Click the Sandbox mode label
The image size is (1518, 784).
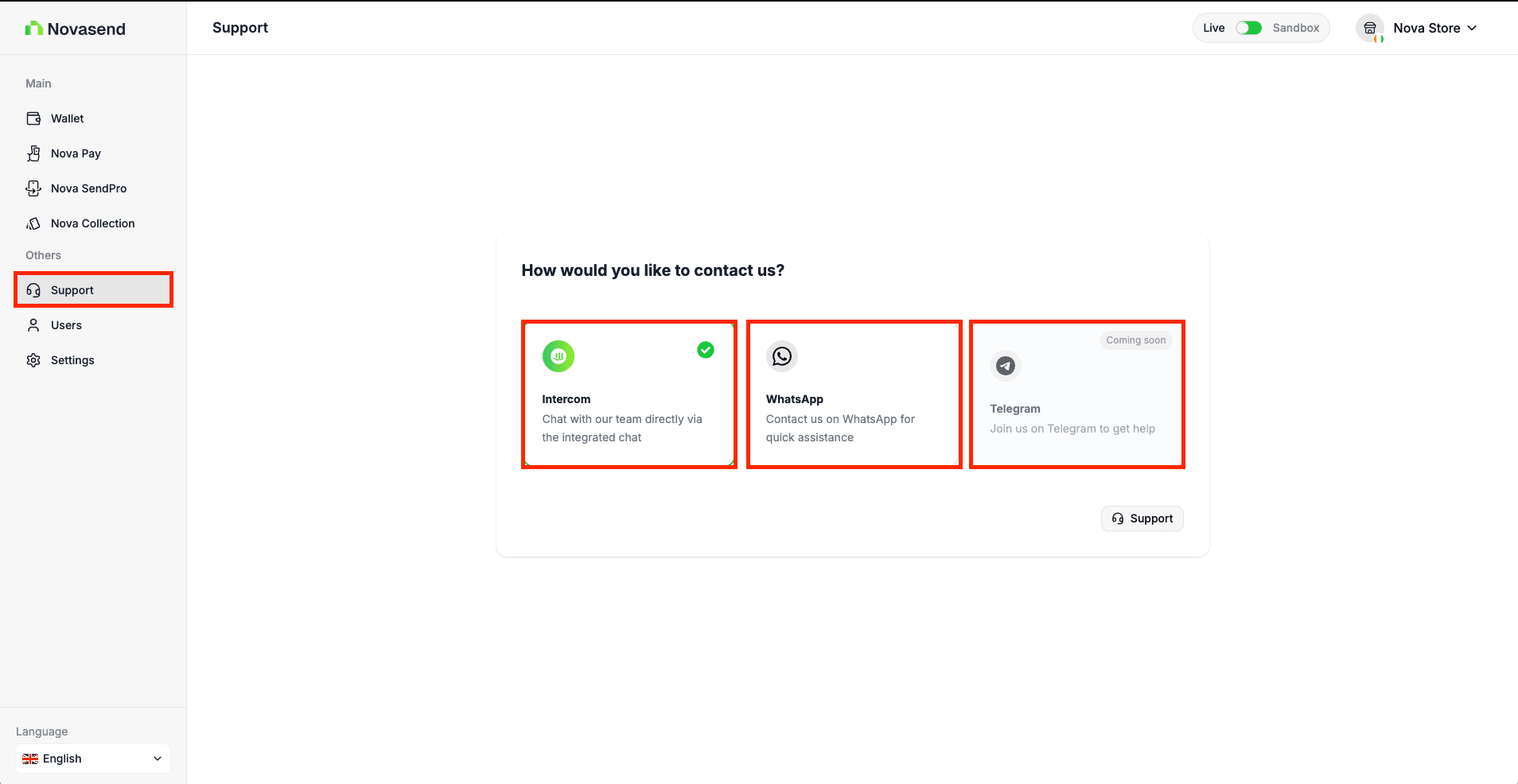pyautogui.click(x=1296, y=28)
